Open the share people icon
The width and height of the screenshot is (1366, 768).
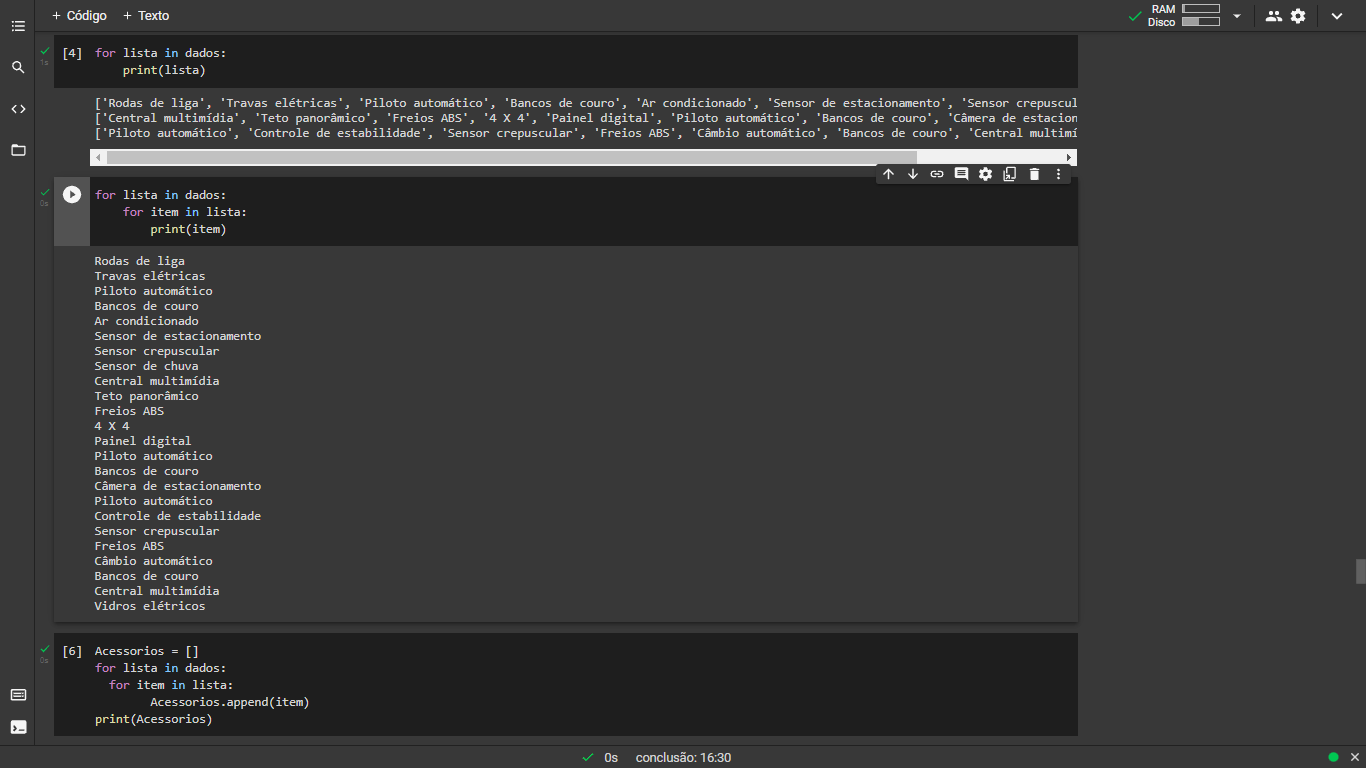click(1273, 16)
